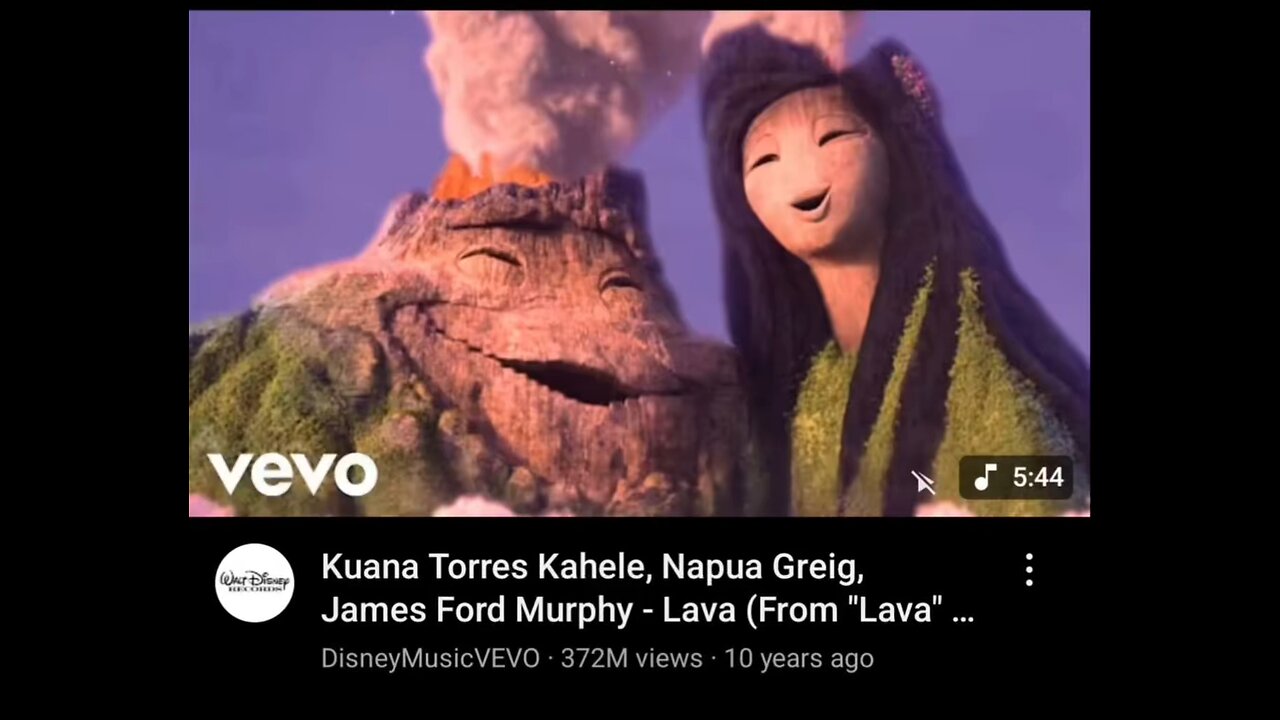Image resolution: width=1280 pixels, height=720 pixels.
Task: Open the Lava video title link
Action: pyautogui.click(x=647, y=588)
